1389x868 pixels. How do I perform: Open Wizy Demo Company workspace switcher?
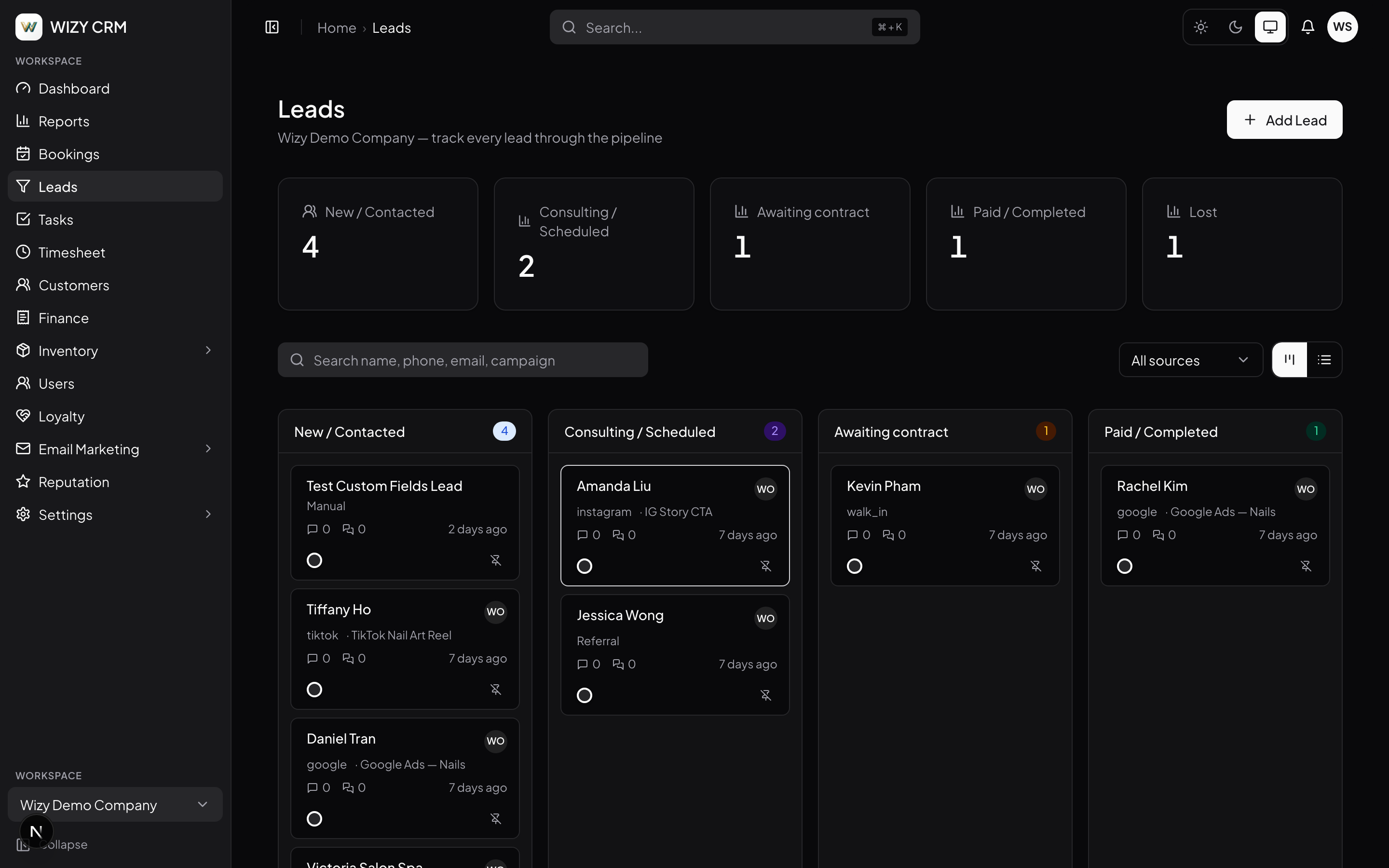(115, 805)
